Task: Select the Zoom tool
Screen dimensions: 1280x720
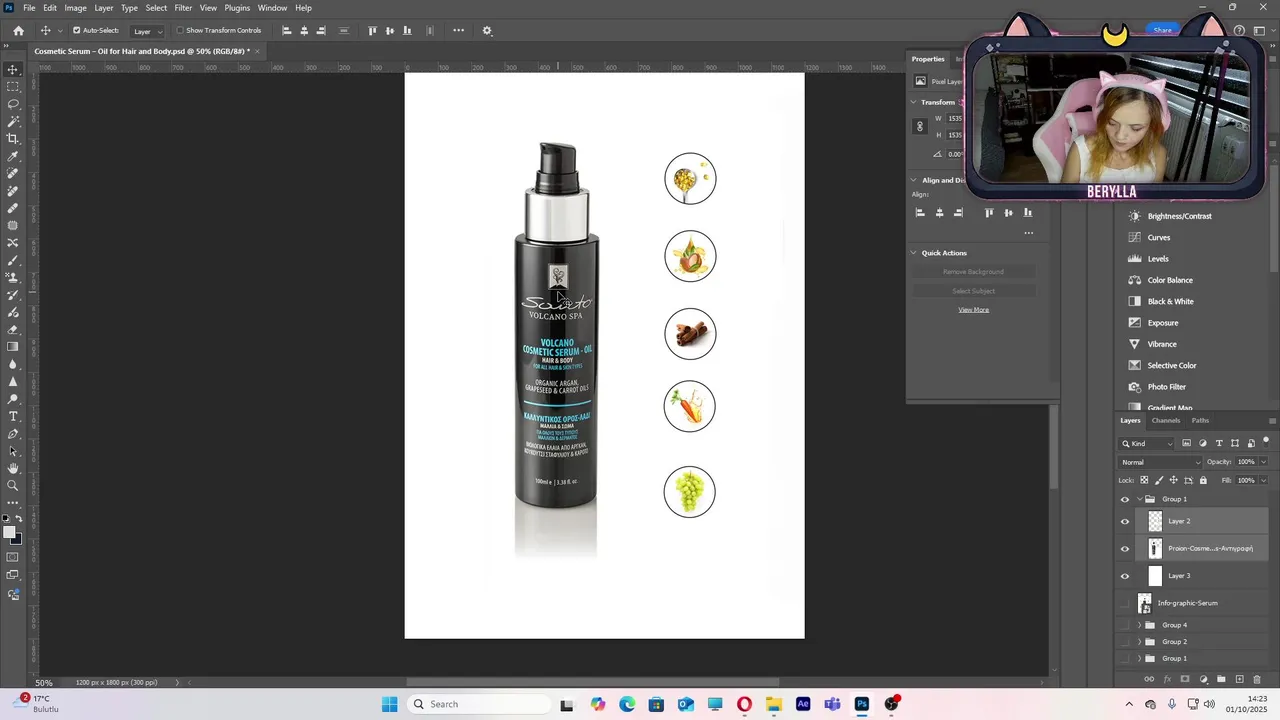Action: click(13, 485)
